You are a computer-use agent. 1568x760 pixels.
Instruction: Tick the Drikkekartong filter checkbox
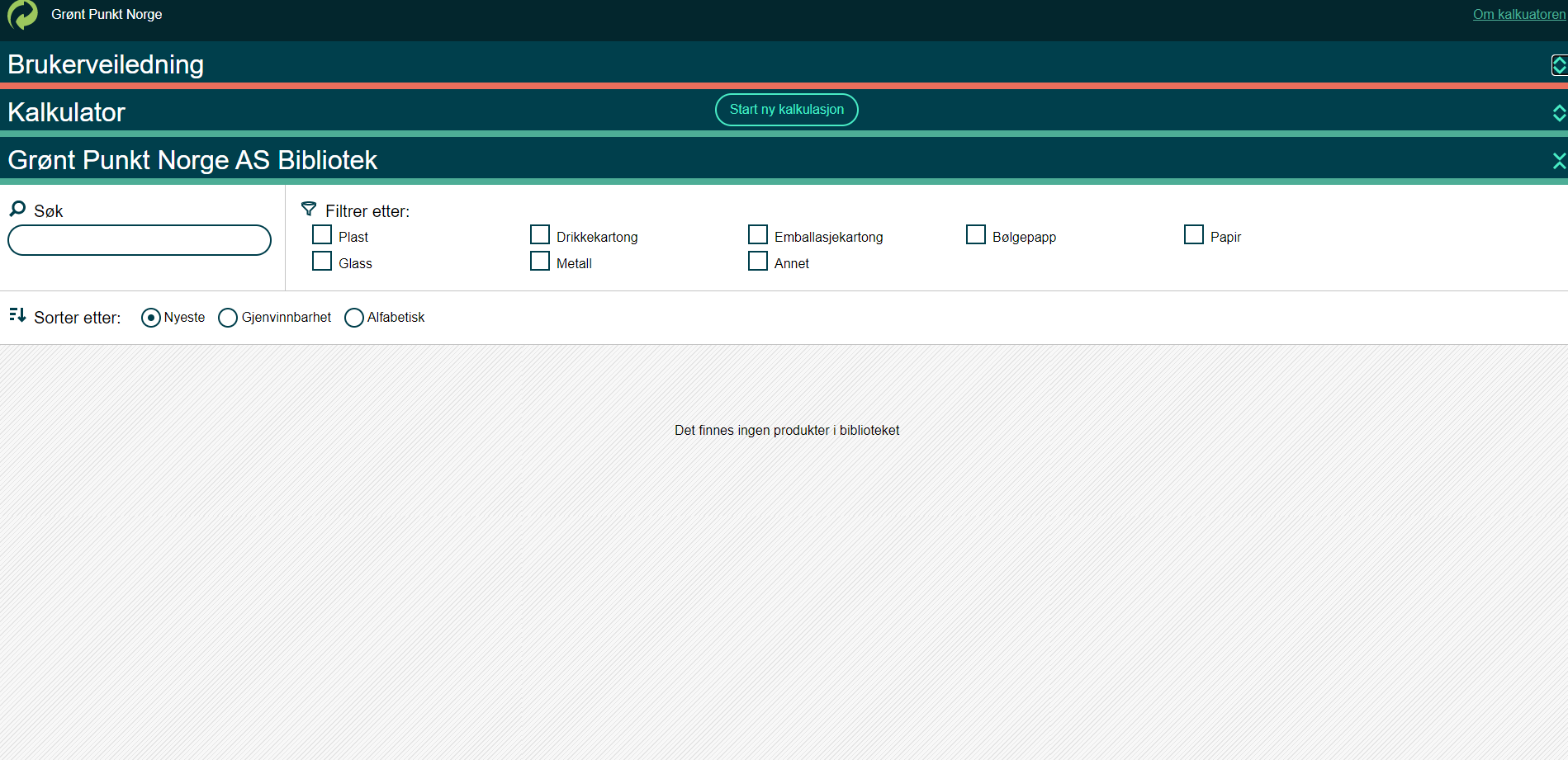coord(540,235)
